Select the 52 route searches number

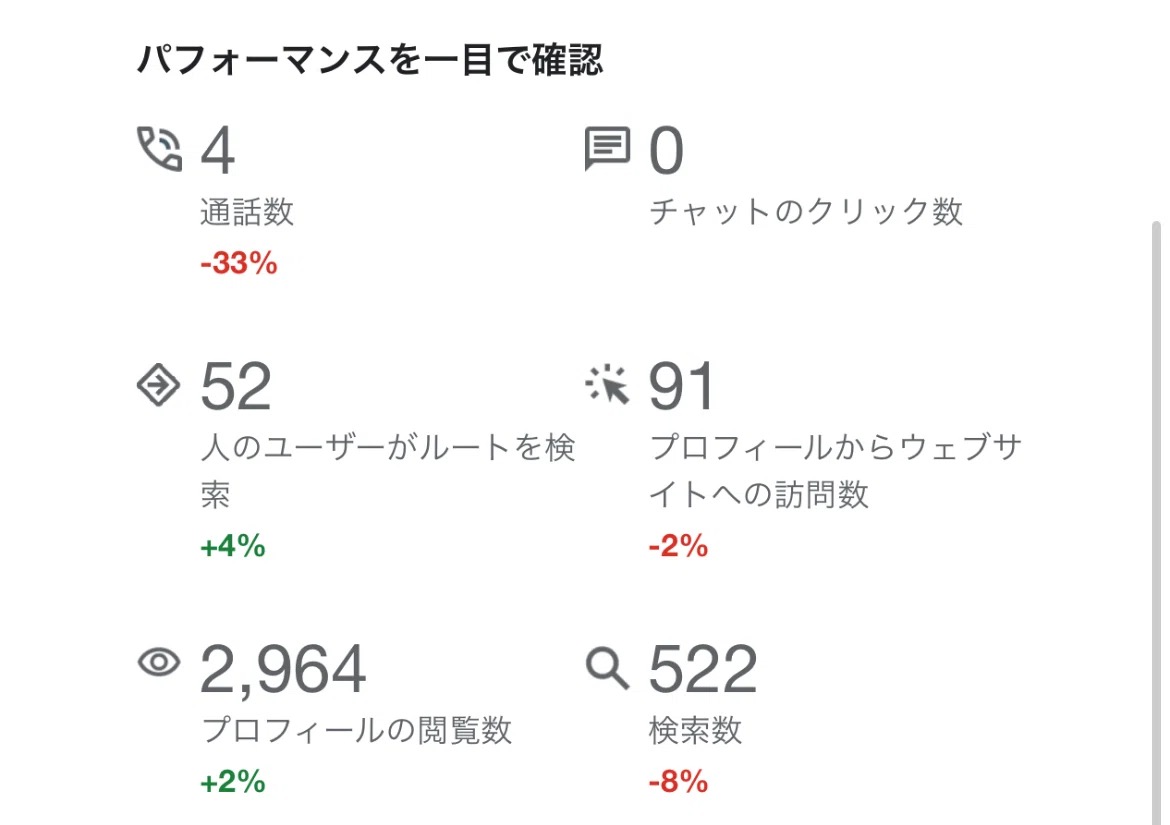[236, 387]
